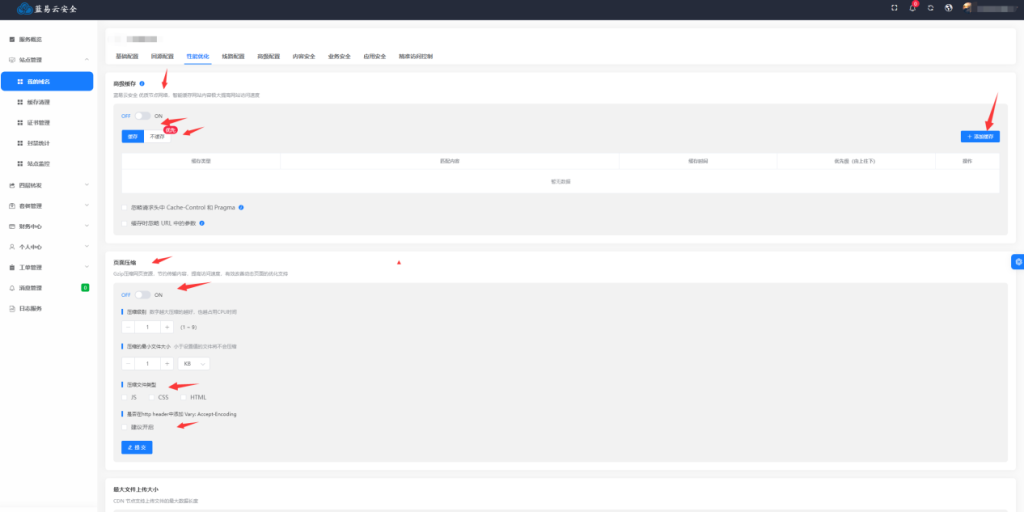Enable ignore Cache-Control and Pragma checkbox

coord(125,207)
